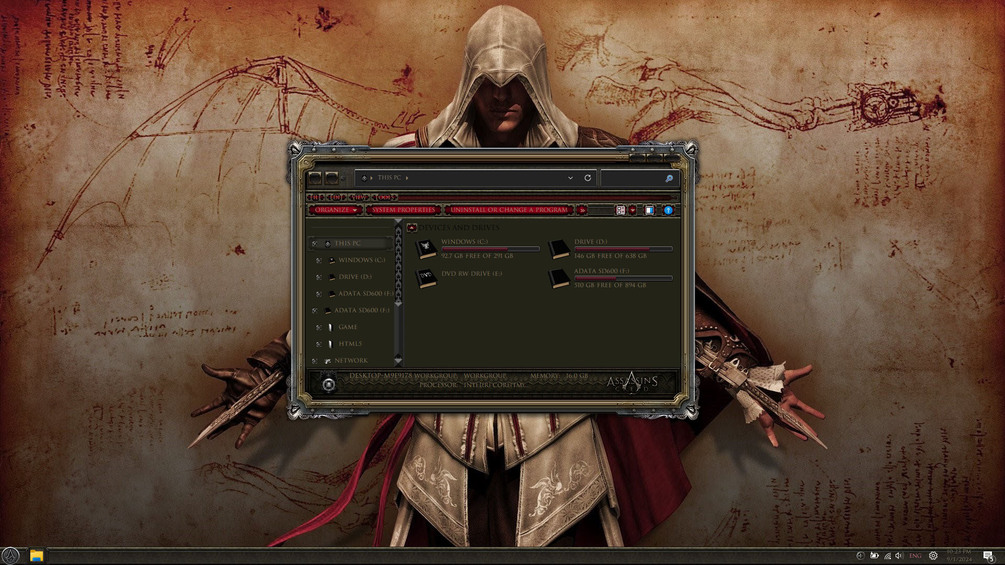Open the network signal tray icon
The image size is (1005, 565).
887,555
